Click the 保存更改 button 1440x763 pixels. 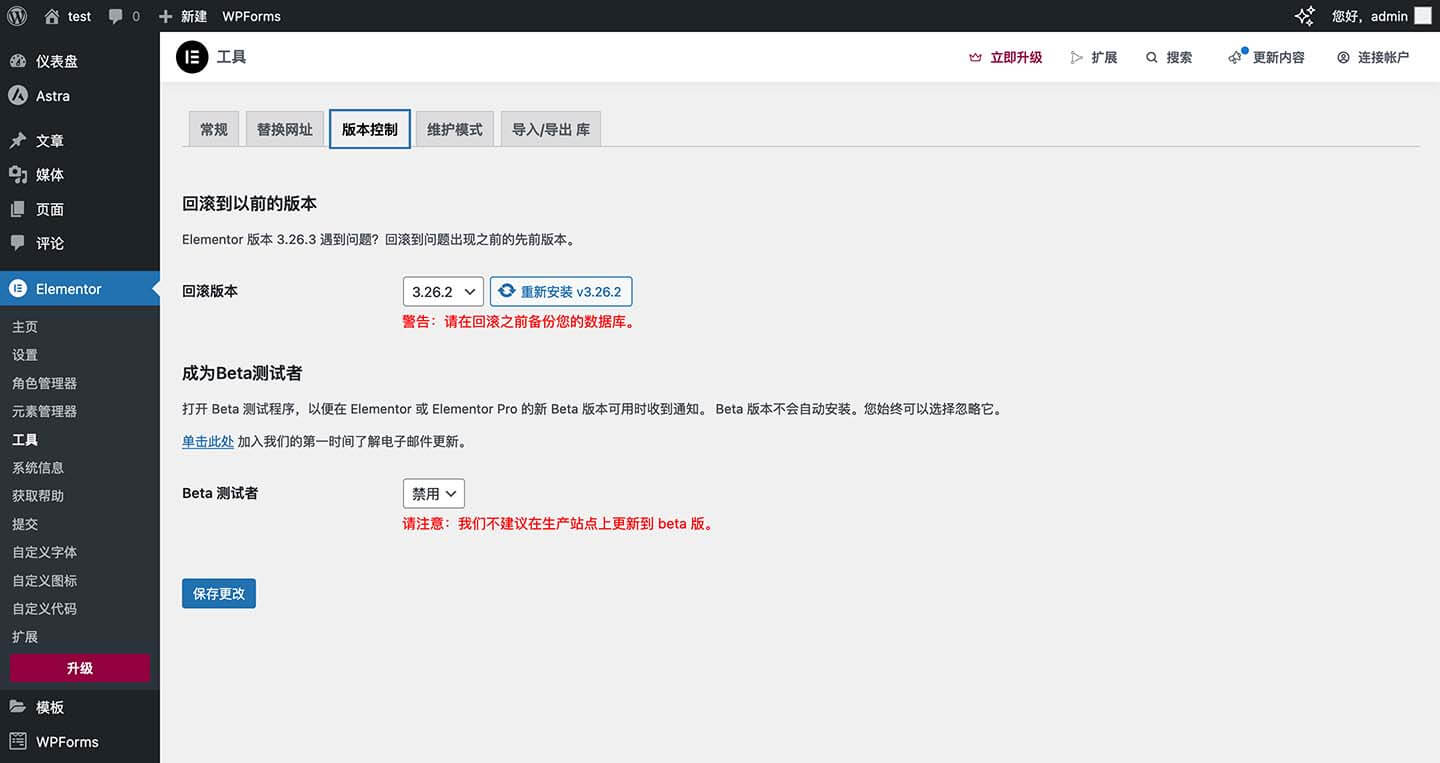click(219, 593)
